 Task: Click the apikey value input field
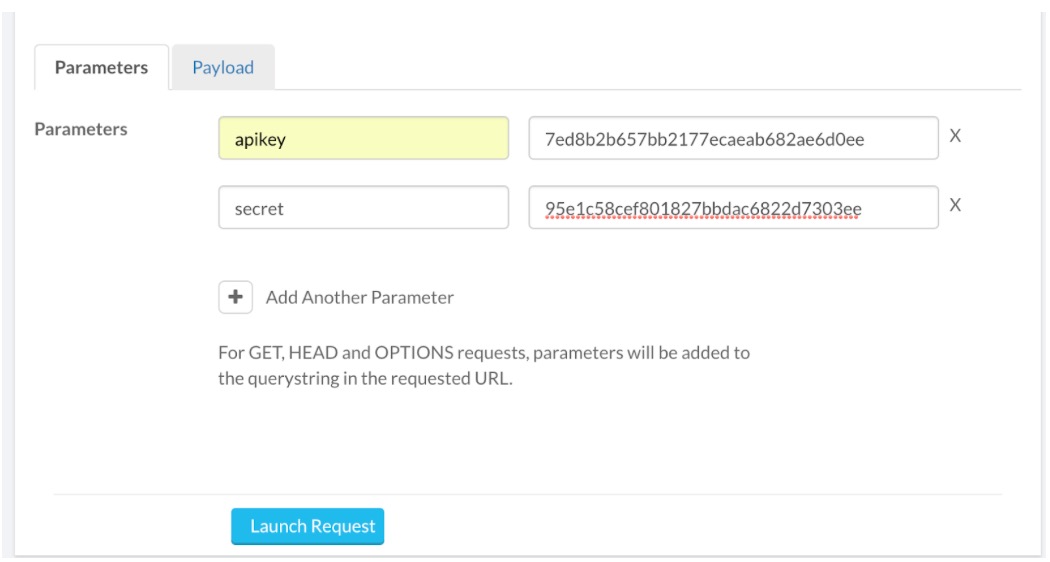733,140
